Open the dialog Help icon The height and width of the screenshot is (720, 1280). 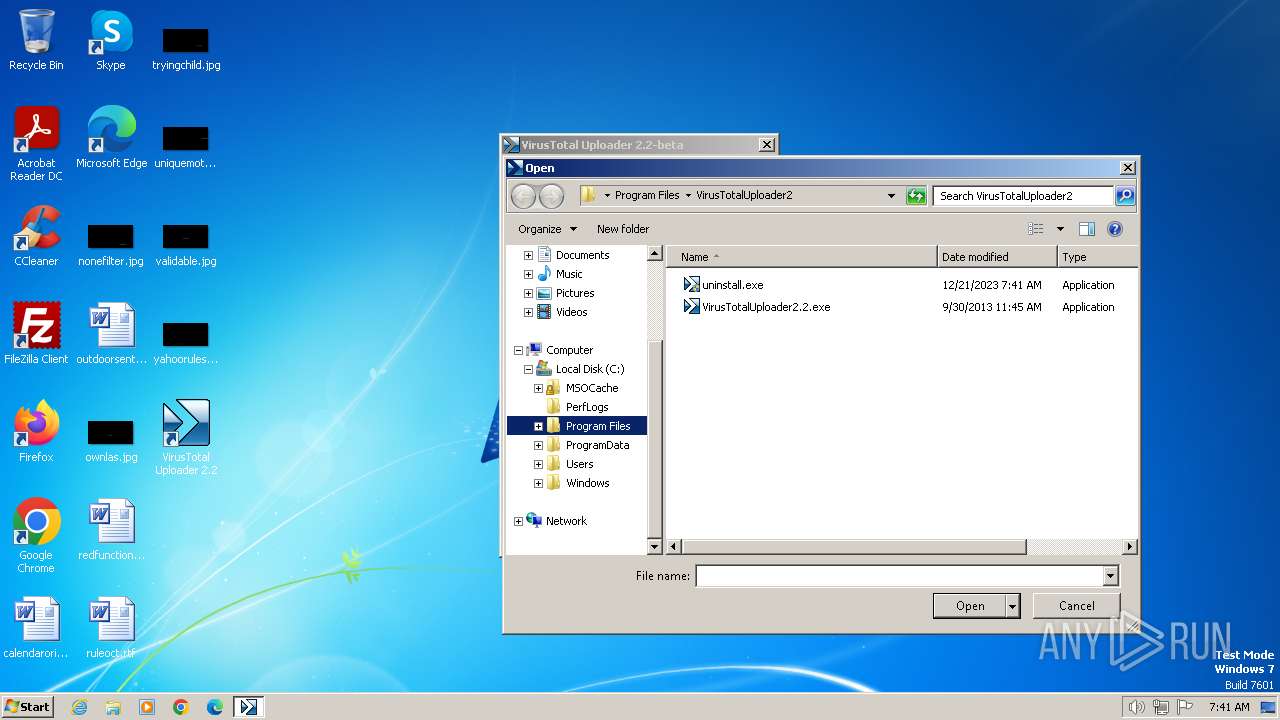tap(1115, 229)
